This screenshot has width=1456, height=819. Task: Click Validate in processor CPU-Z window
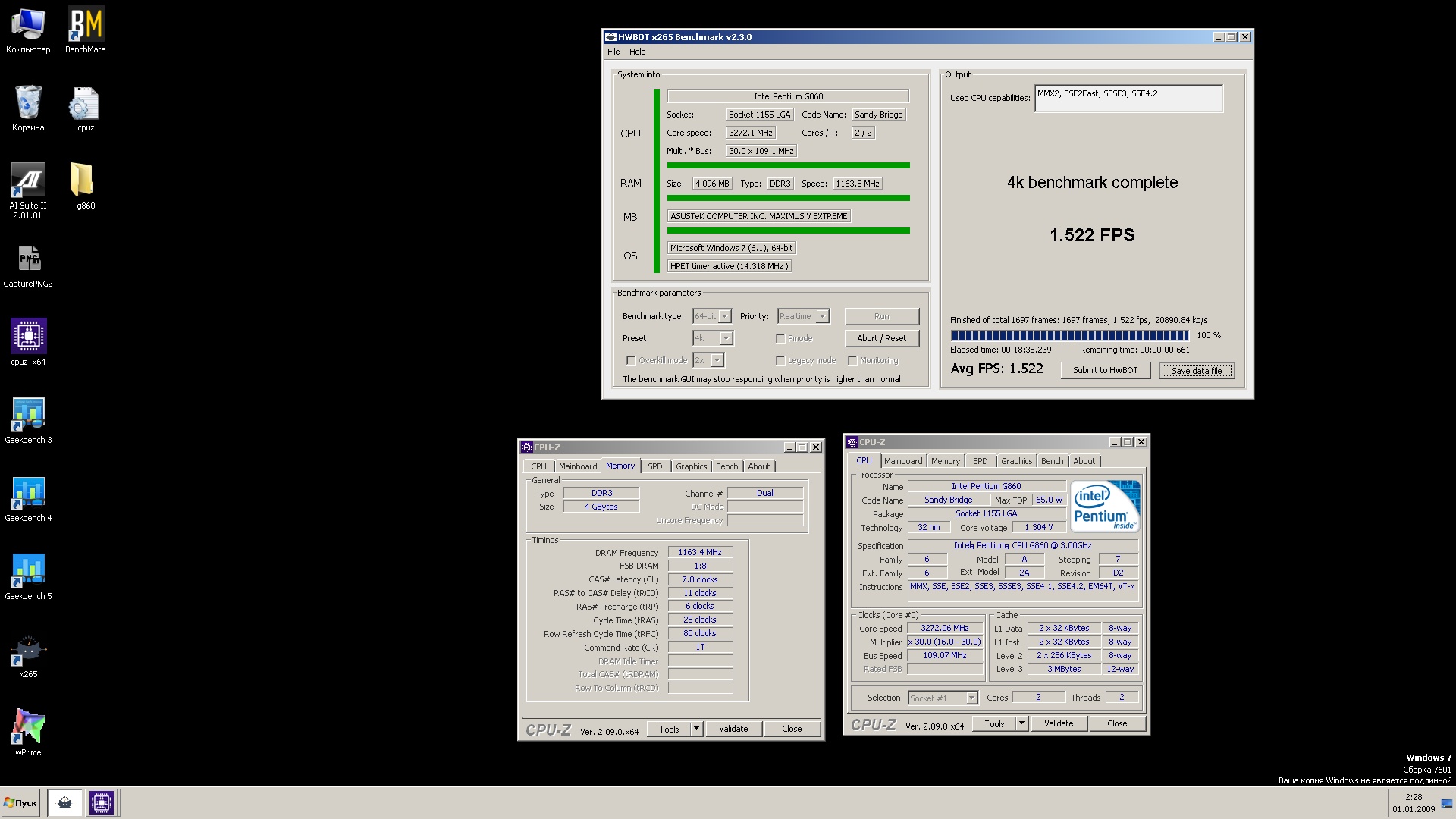pyautogui.click(x=1059, y=723)
